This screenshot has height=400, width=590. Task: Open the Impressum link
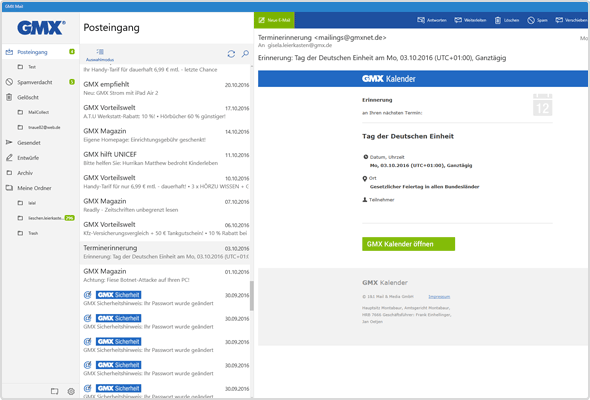point(439,297)
